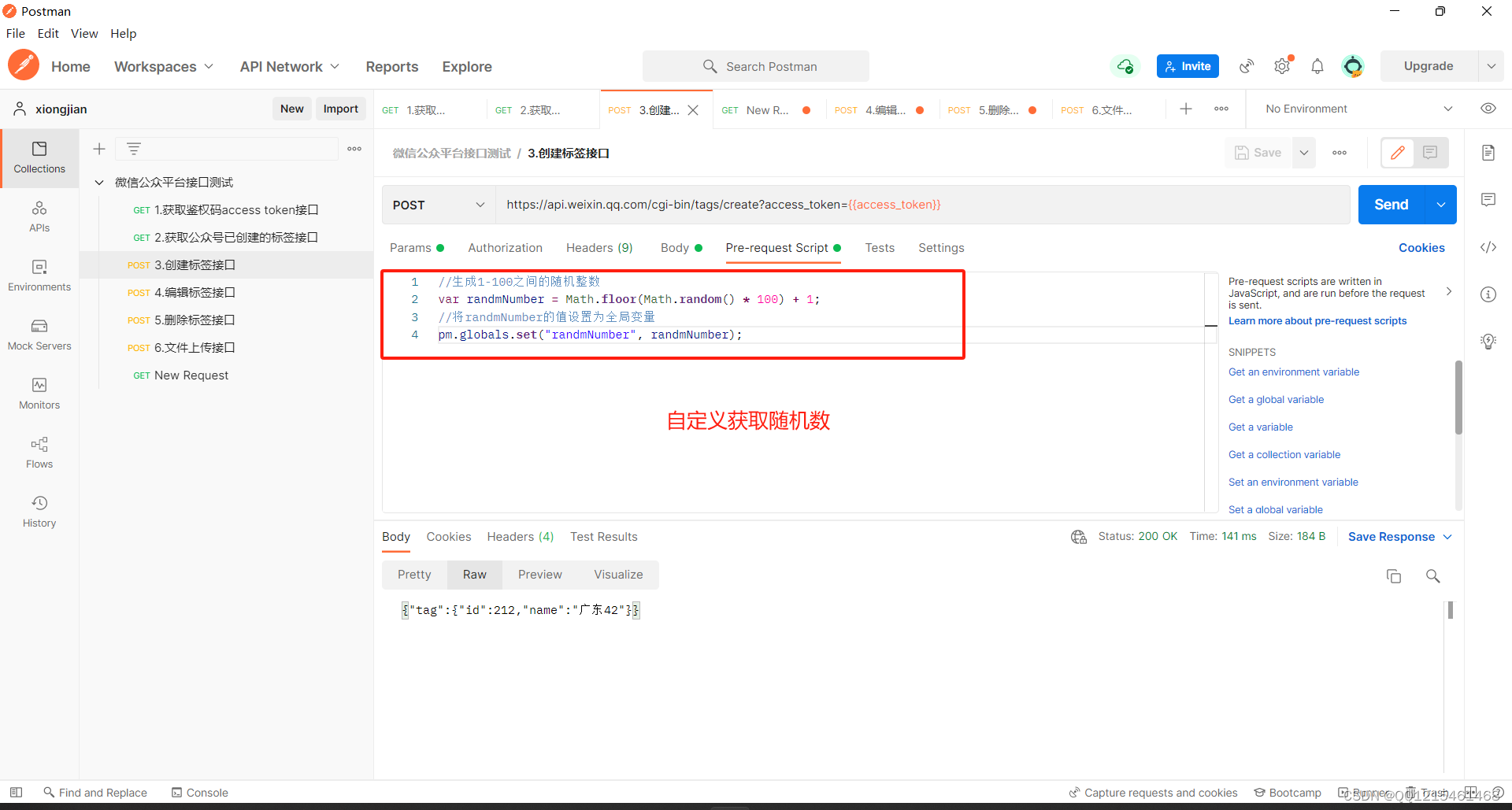Toggle the sidebar from status bar
This screenshot has height=810, width=1512.
(16, 793)
